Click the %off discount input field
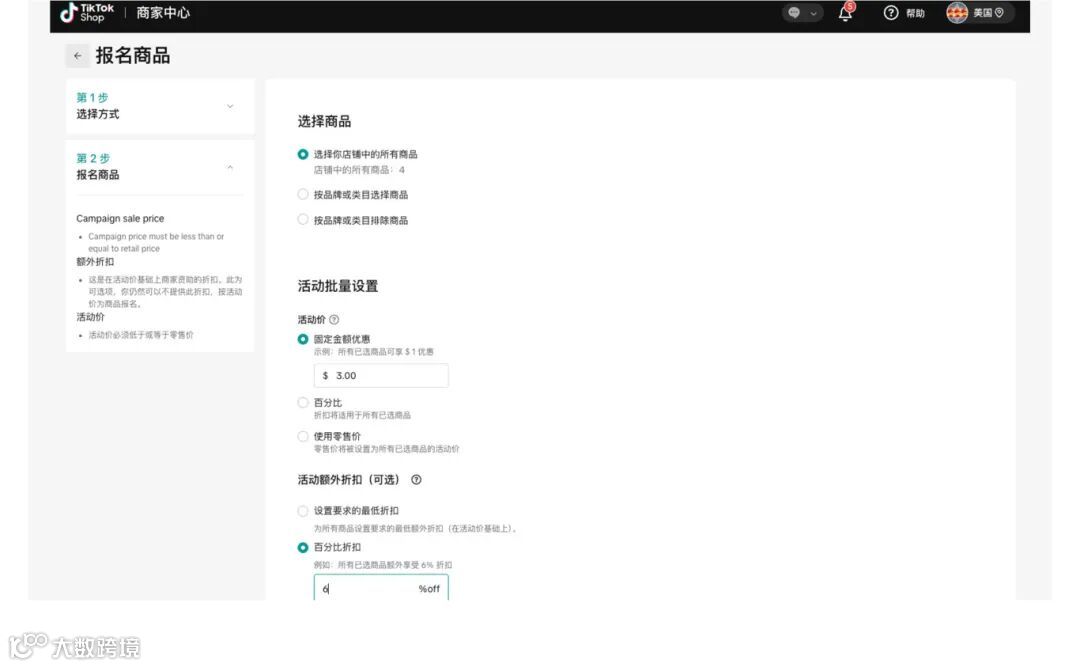The width and height of the screenshot is (1080, 667). click(x=381, y=588)
